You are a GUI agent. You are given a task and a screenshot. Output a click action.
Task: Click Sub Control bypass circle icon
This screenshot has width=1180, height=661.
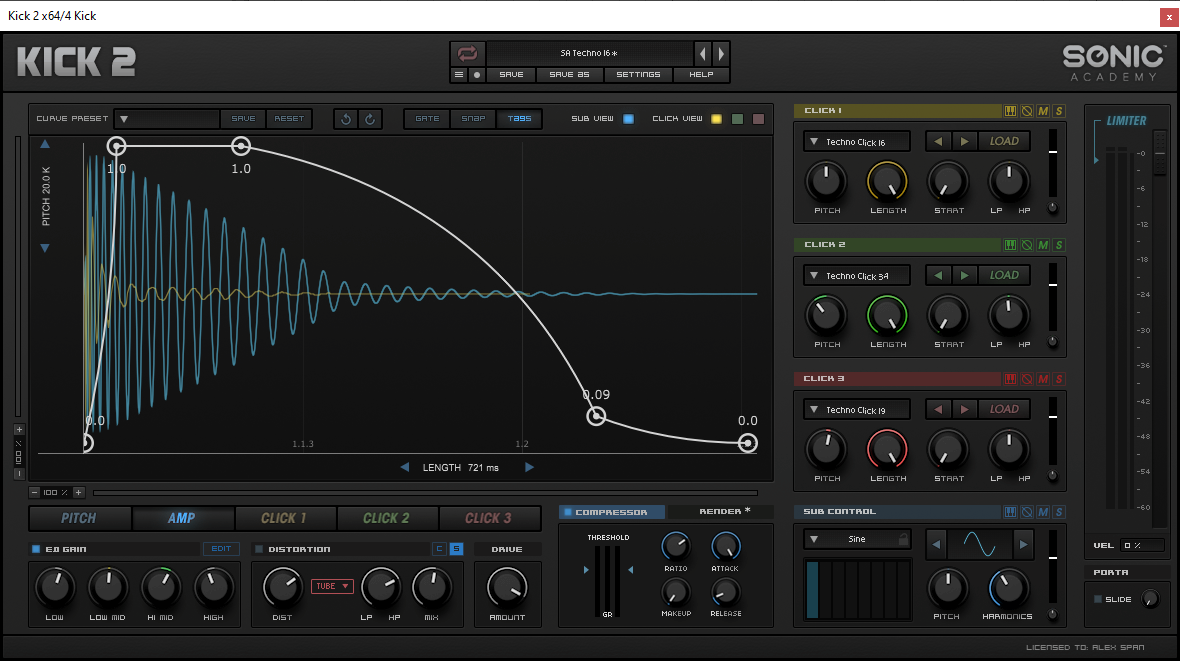coord(1026,512)
